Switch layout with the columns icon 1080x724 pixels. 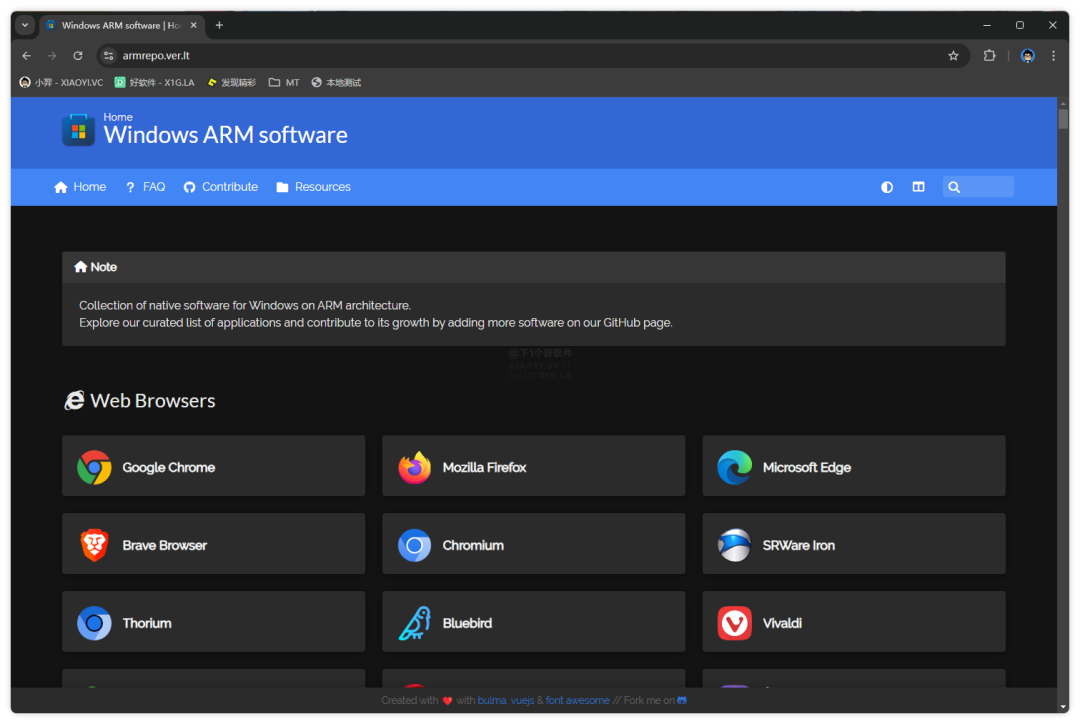pyautogui.click(x=918, y=187)
